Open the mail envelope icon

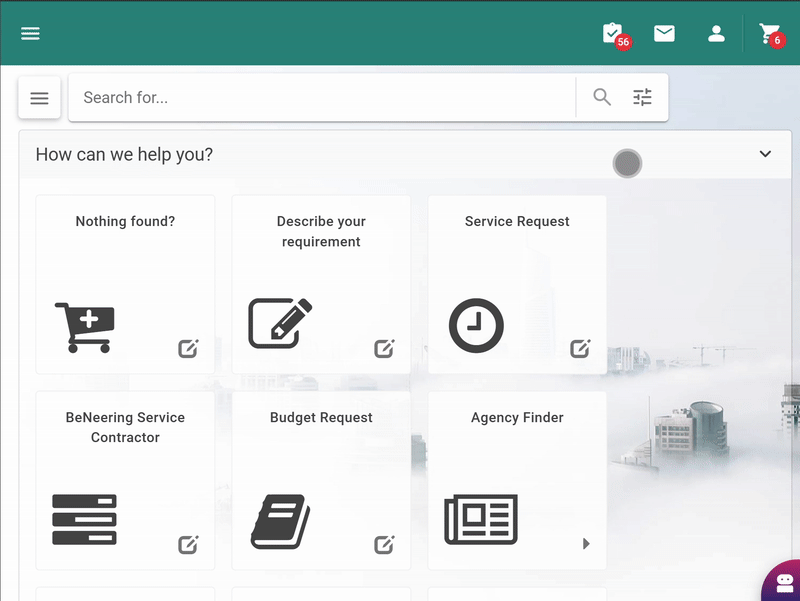(x=664, y=34)
